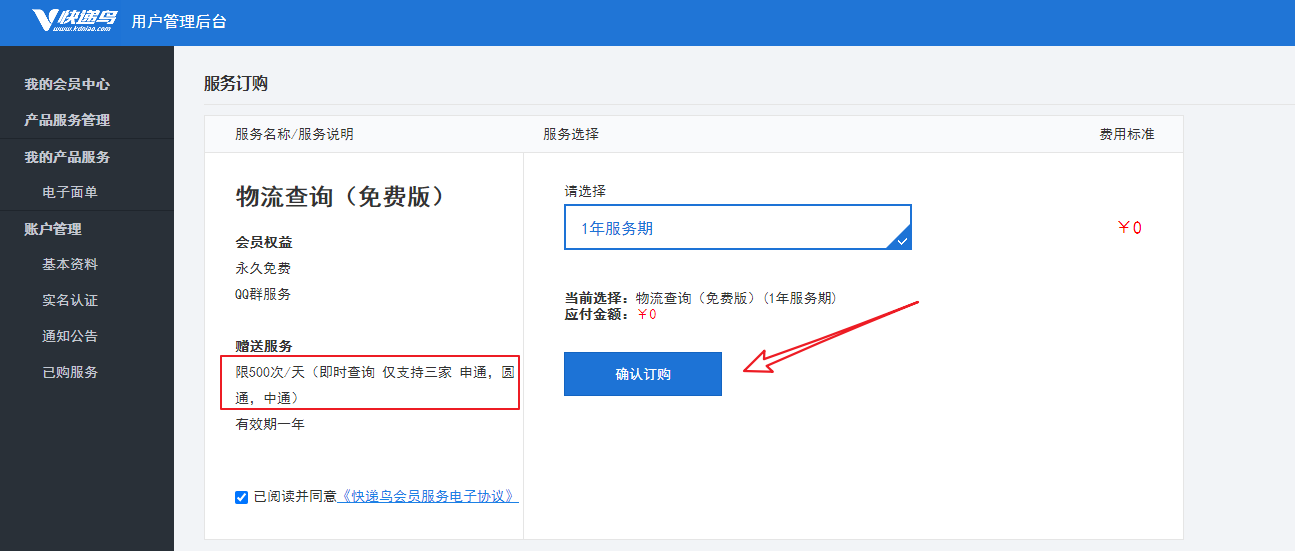Open 我的会员中心 in the sidebar

(x=67, y=84)
